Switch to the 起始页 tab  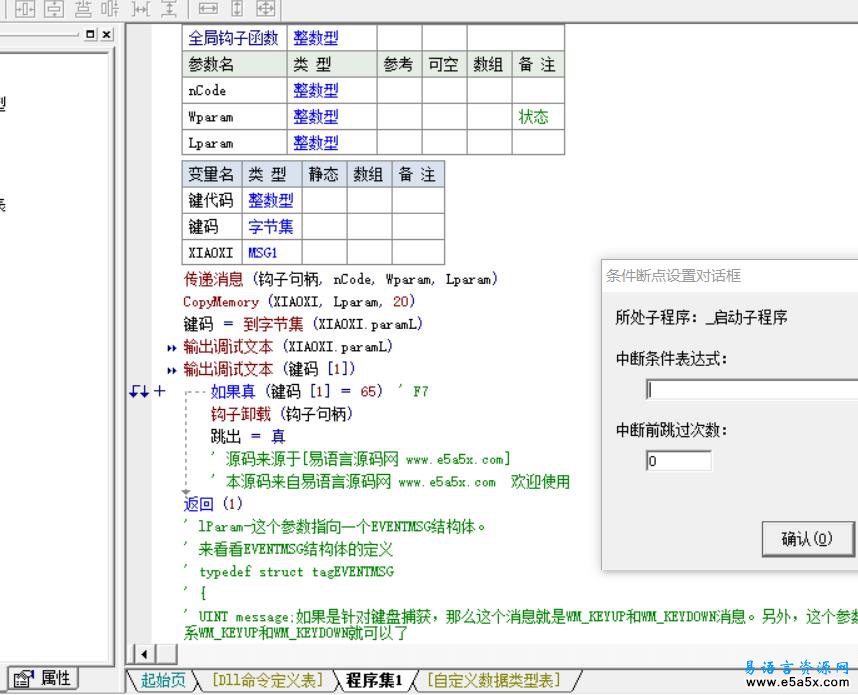click(163, 680)
